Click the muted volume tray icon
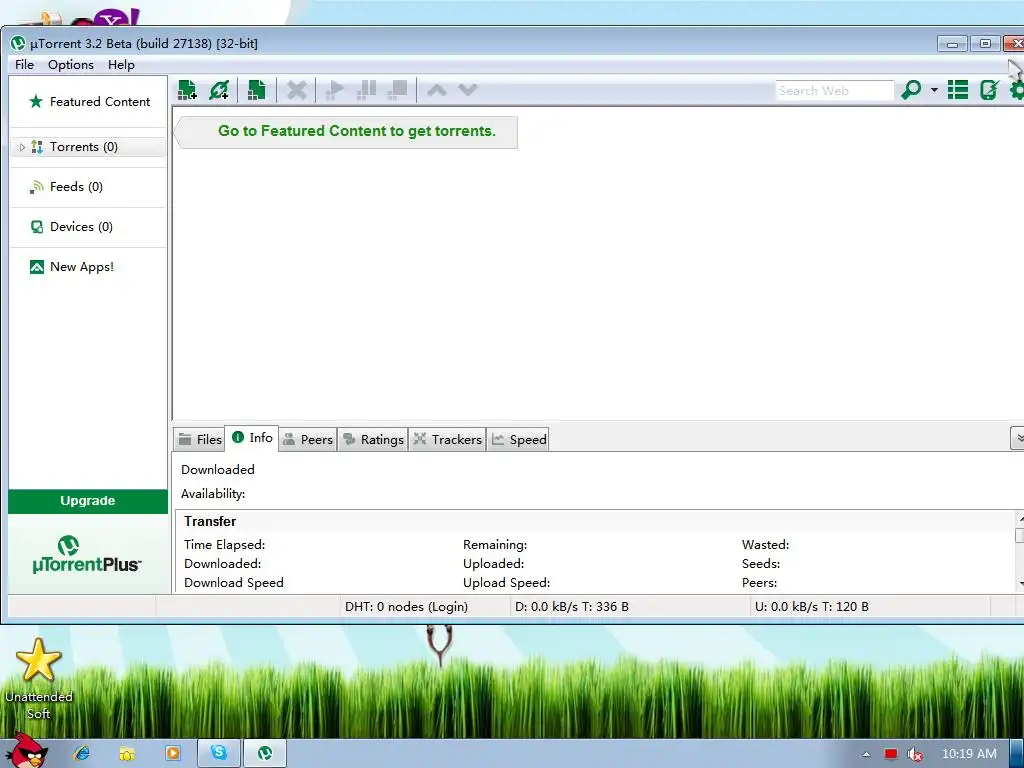Viewport: 1024px width, 768px height. (x=914, y=754)
